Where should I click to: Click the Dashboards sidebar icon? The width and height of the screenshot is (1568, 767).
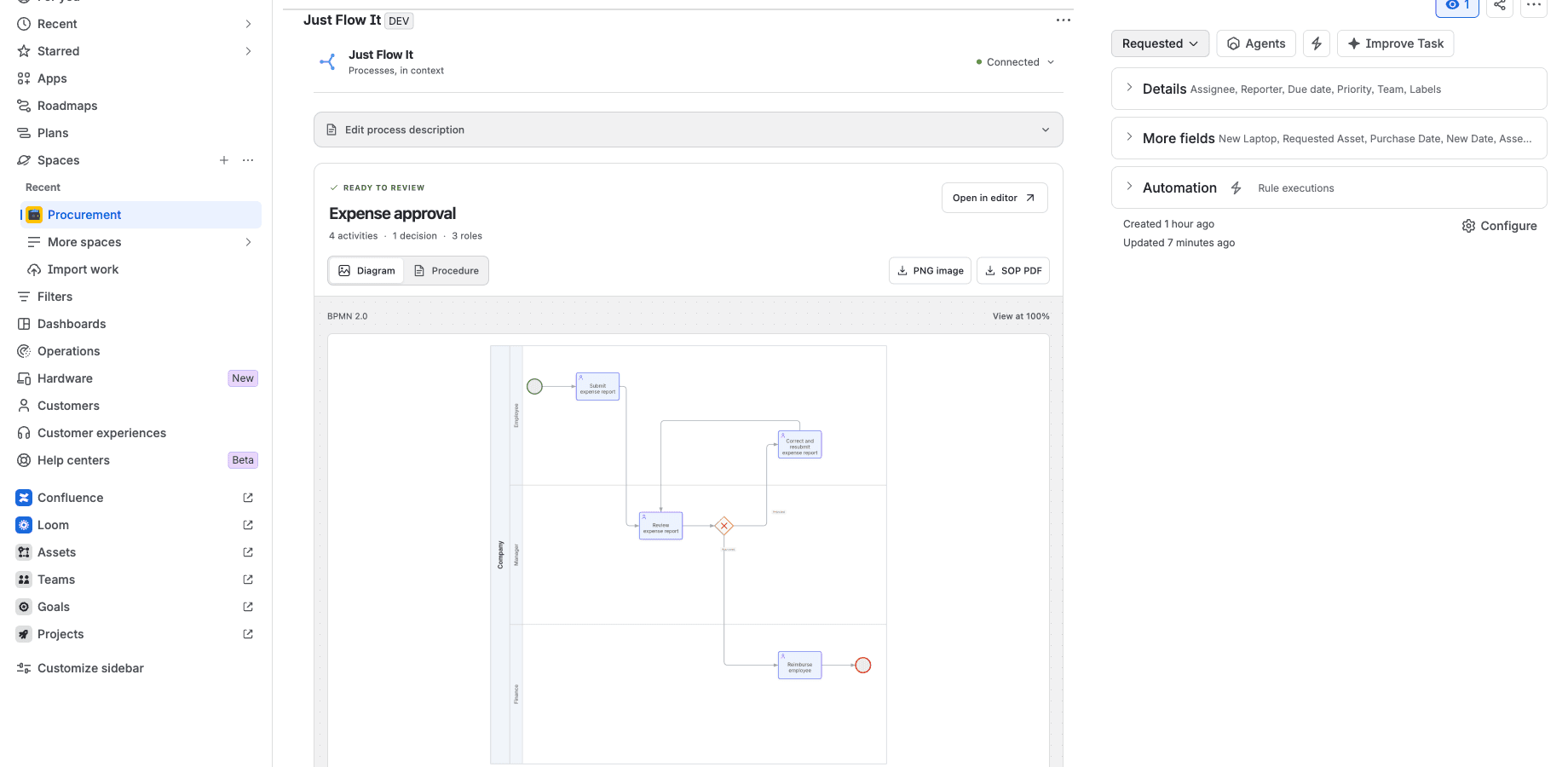[24, 324]
